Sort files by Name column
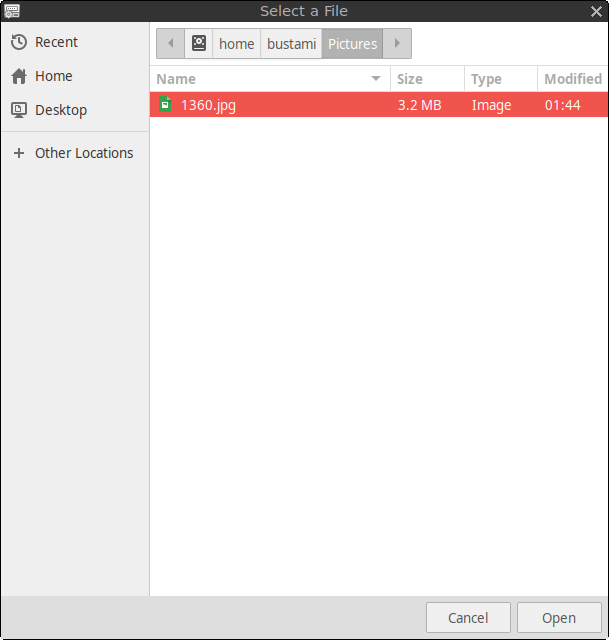Viewport: 609px width, 640px height. 270,79
